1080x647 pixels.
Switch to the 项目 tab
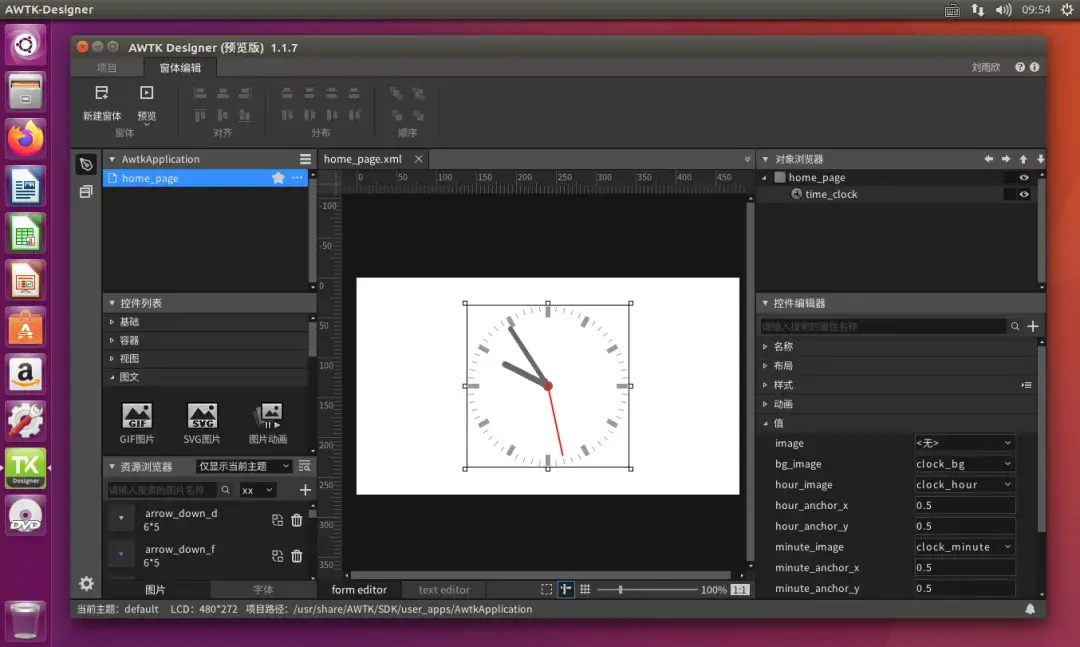[106, 68]
